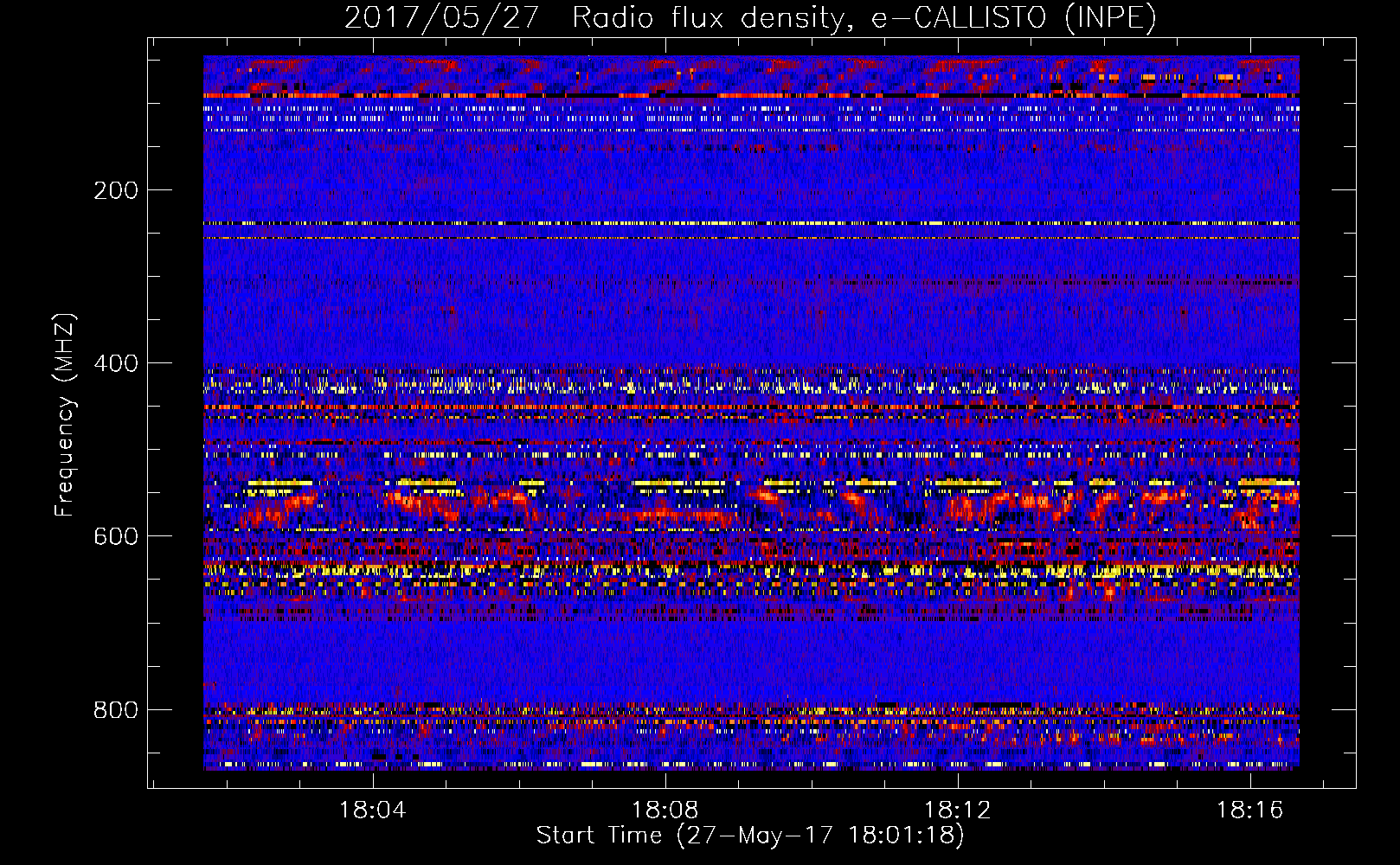Screen dimensions: 1400x865
Task: Click the plot title mentioning e-CALLISTO (INPE)
Action: pos(750,17)
